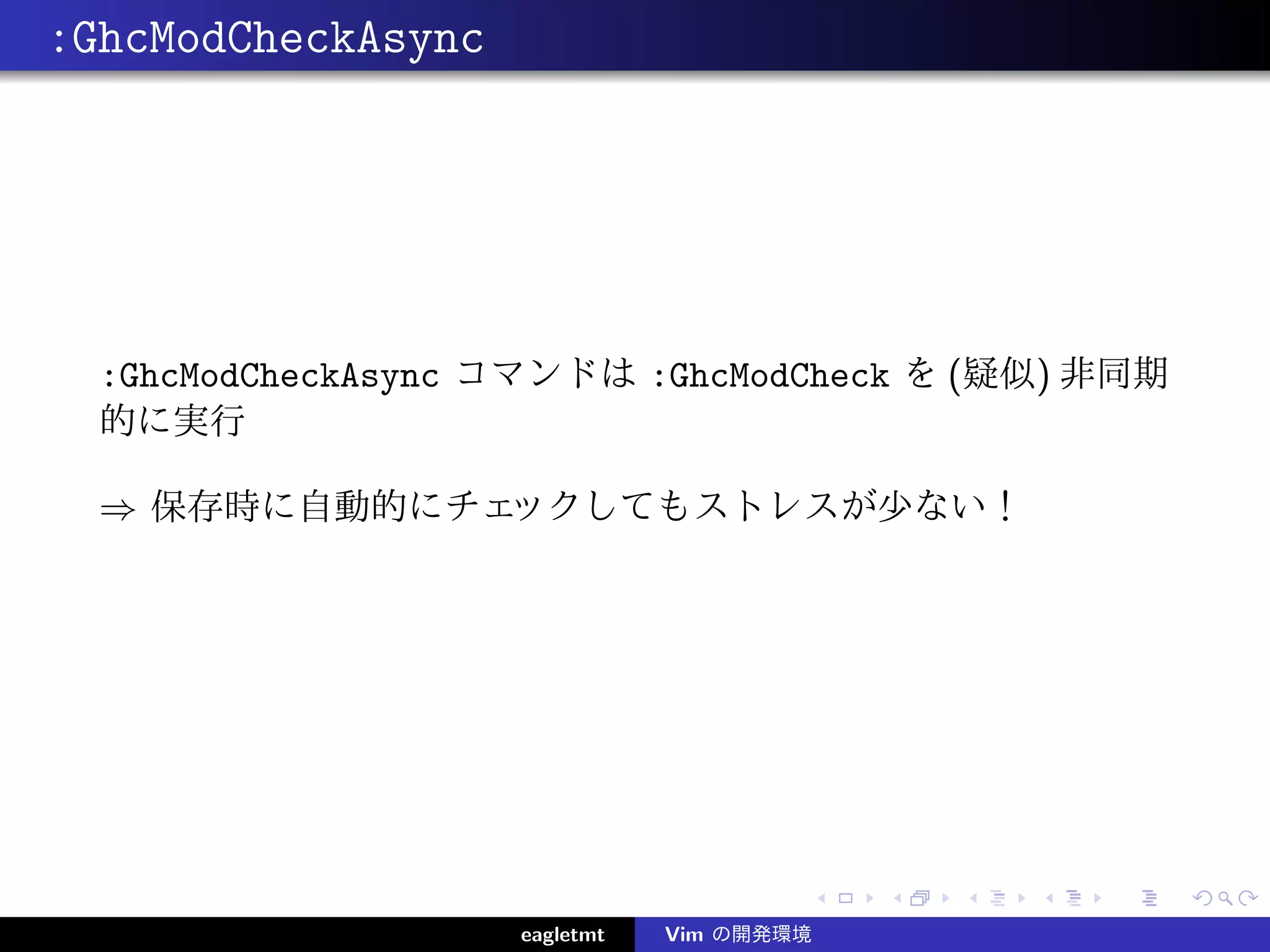Jump forward one frame with right arrow

pyautogui.click(x=946, y=898)
